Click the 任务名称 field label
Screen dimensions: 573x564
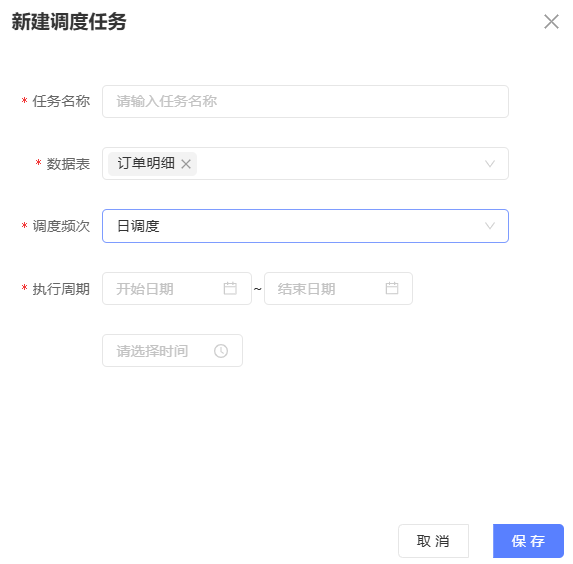click(61, 101)
